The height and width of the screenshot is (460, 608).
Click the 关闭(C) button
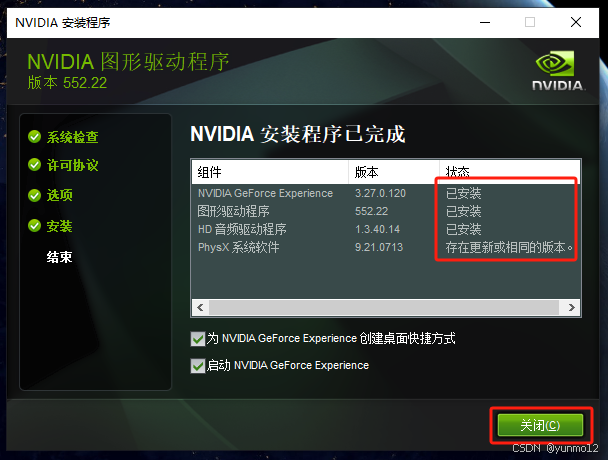tap(540, 425)
